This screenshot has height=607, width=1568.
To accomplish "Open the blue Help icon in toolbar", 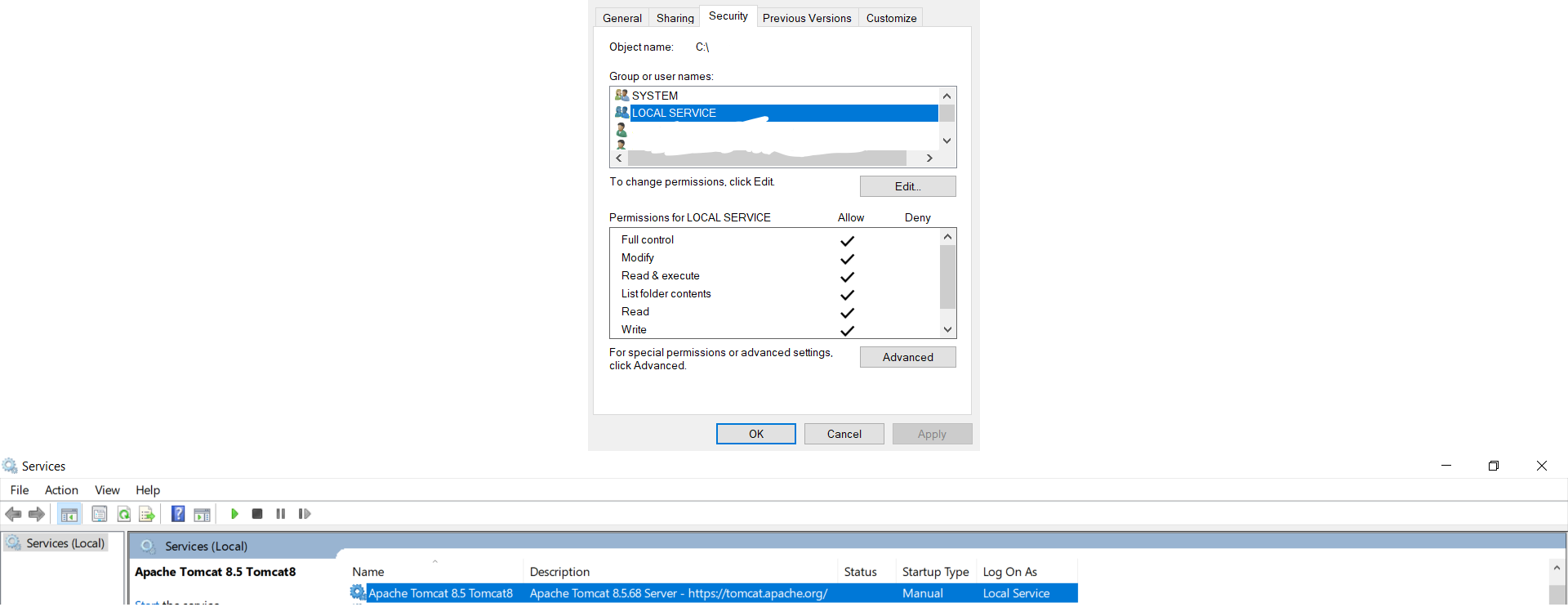I will pos(178,514).
